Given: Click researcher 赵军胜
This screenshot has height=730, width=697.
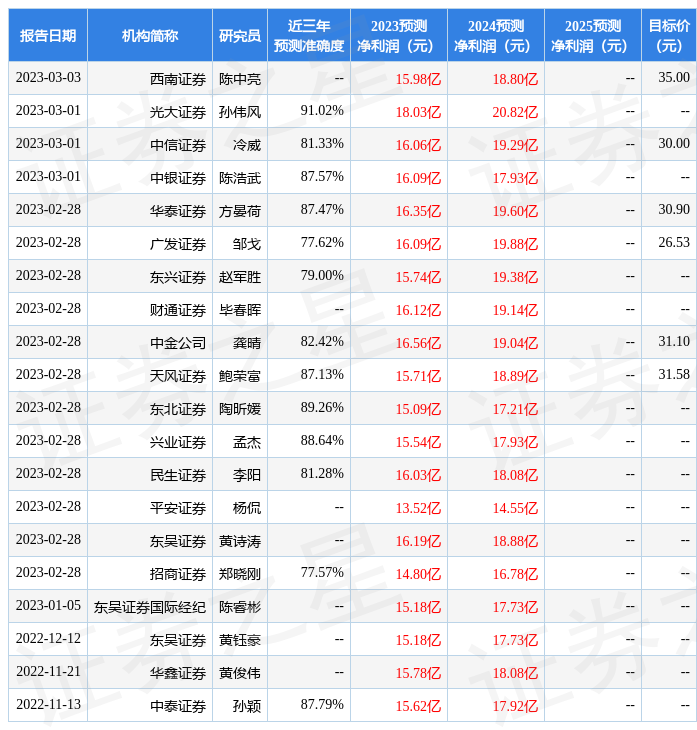Looking at the screenshot, I should 240,277.
